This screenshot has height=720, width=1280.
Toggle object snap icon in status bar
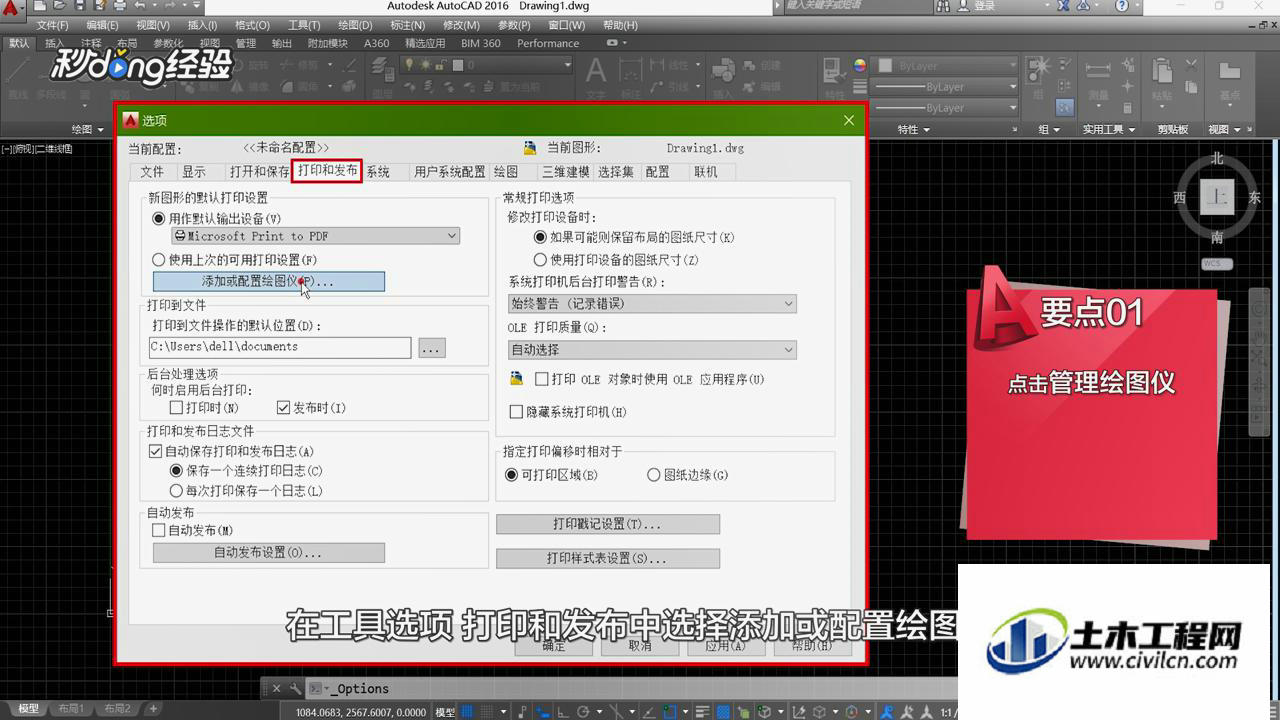[669, 712]
